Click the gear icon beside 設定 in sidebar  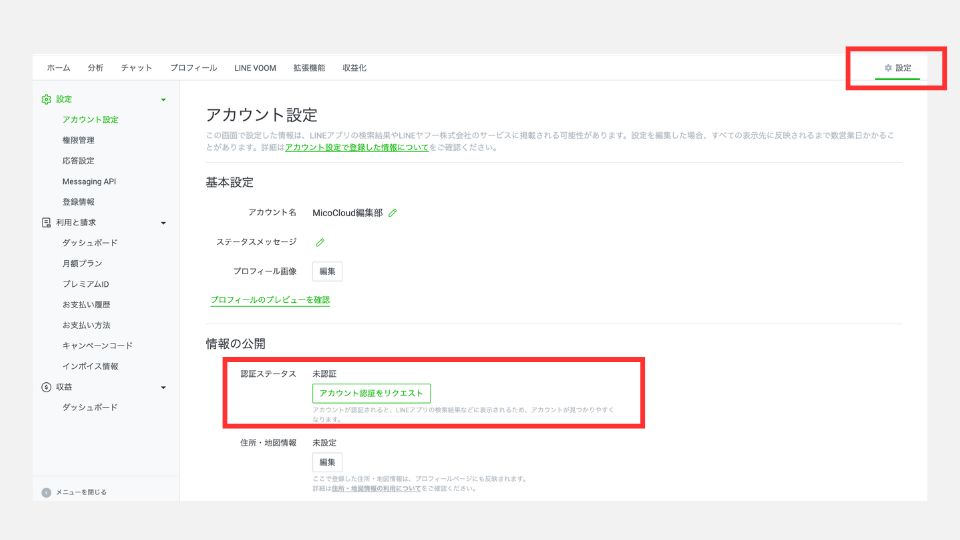46,99
